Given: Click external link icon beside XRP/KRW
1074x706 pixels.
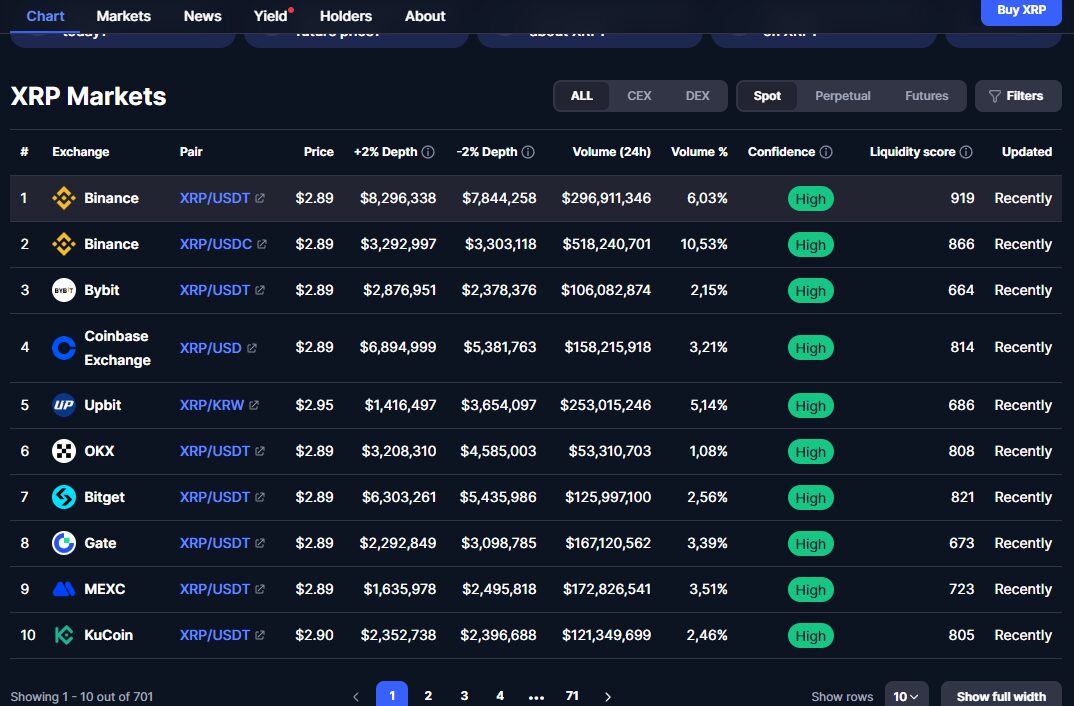Looking at the screenshot, I should [253, 405].
